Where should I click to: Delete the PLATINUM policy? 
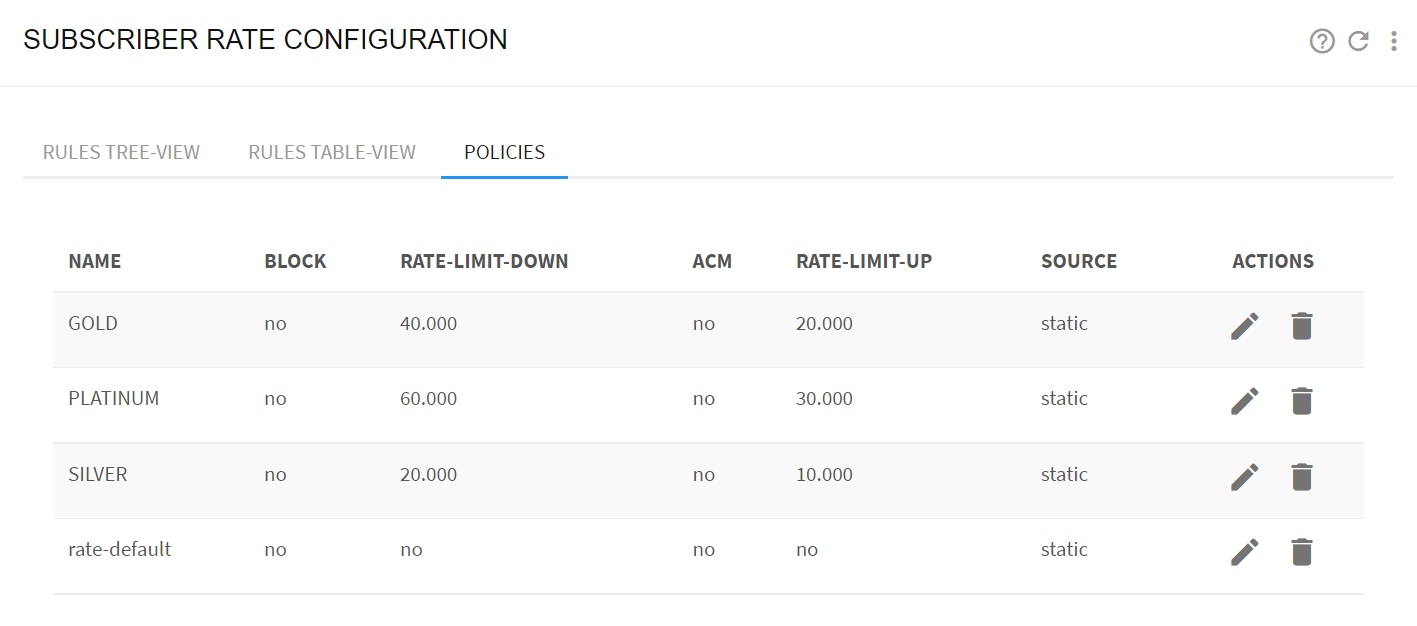pos(1301,401)
